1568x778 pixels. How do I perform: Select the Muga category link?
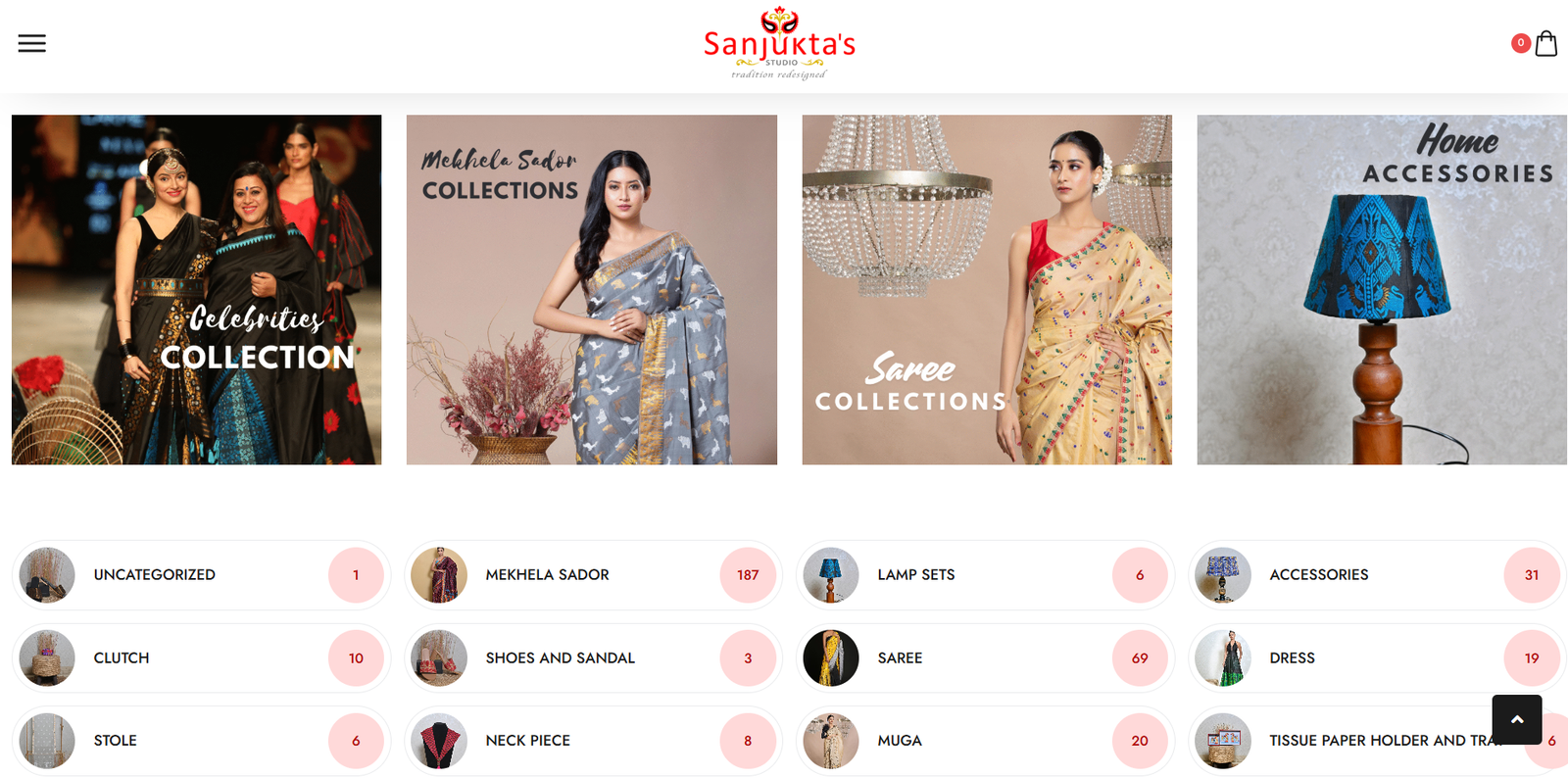(x=900, y=741)
